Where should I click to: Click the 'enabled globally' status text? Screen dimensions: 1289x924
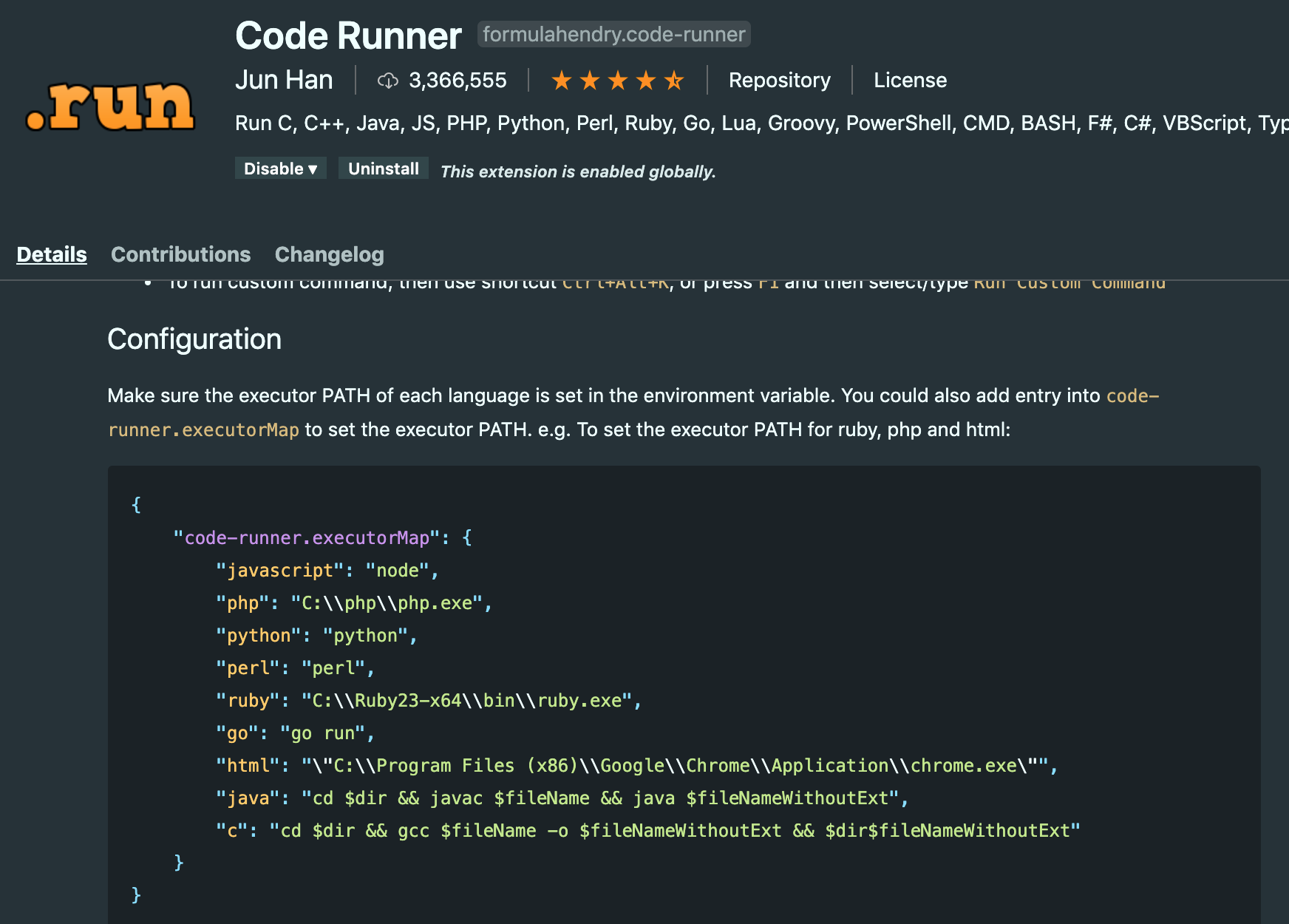[578, 171]
